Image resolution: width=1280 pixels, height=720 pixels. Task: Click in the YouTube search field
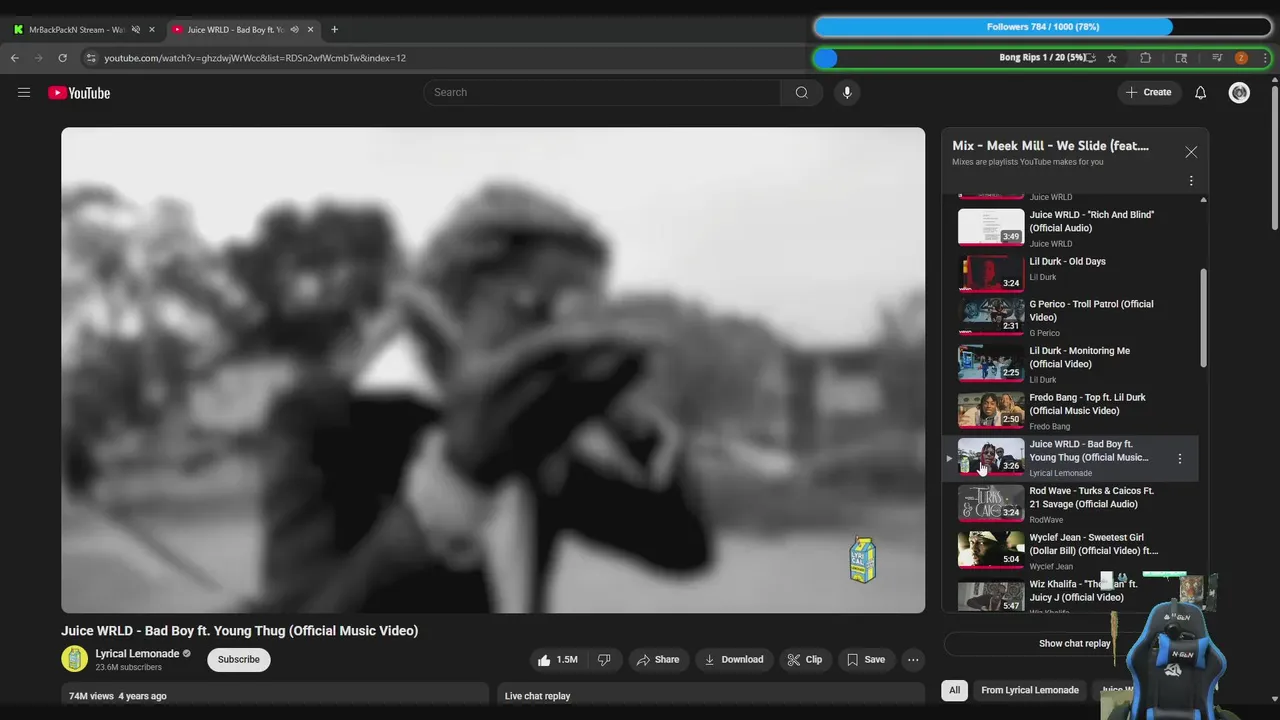(x=602, y=92)
